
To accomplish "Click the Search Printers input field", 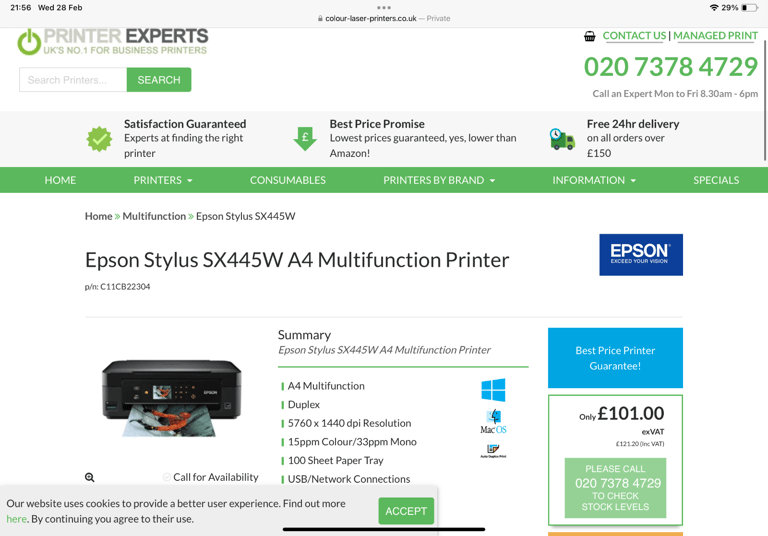I will (x=73, y=80).
